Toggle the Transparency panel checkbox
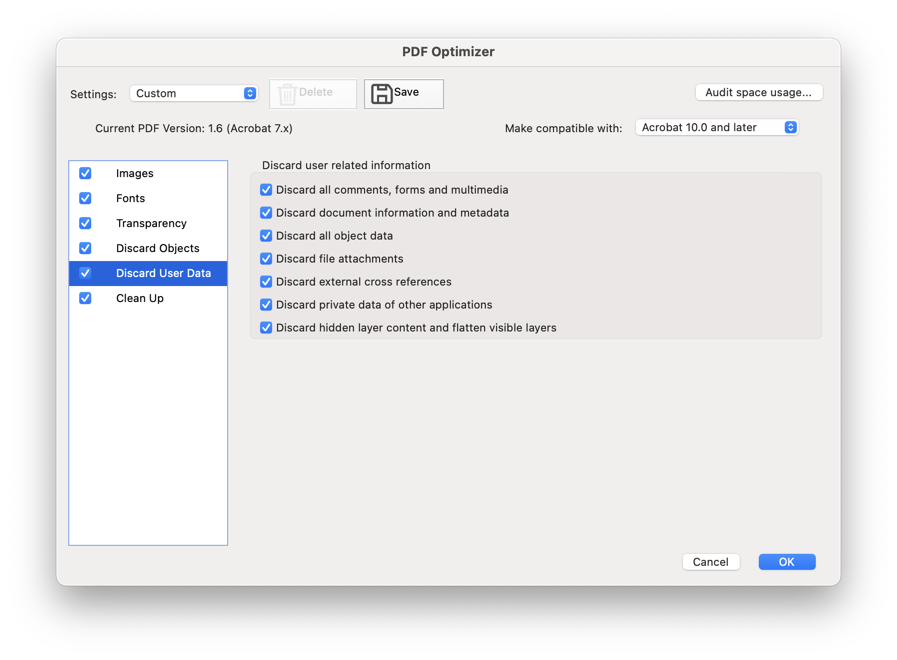 point(85,223)
